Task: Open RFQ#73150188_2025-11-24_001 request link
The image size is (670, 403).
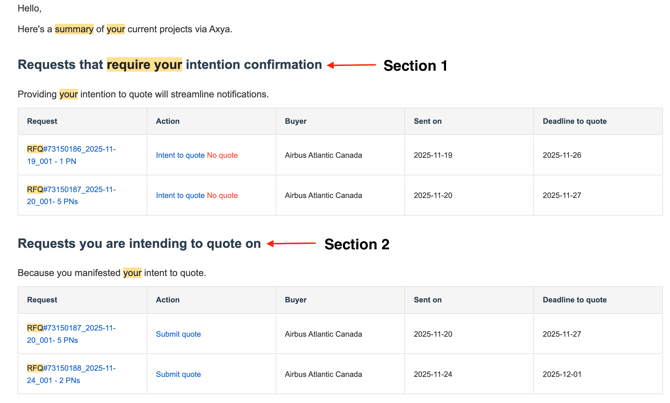Action: pos(71,374)
